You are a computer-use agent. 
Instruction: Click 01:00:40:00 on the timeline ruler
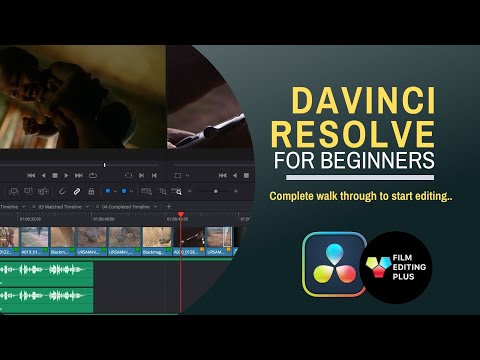pyautogui.click(x=104, y=219)
